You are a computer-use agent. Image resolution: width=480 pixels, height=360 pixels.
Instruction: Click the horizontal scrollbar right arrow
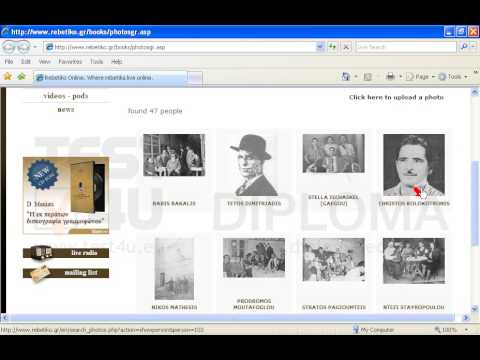click(466, 318)
